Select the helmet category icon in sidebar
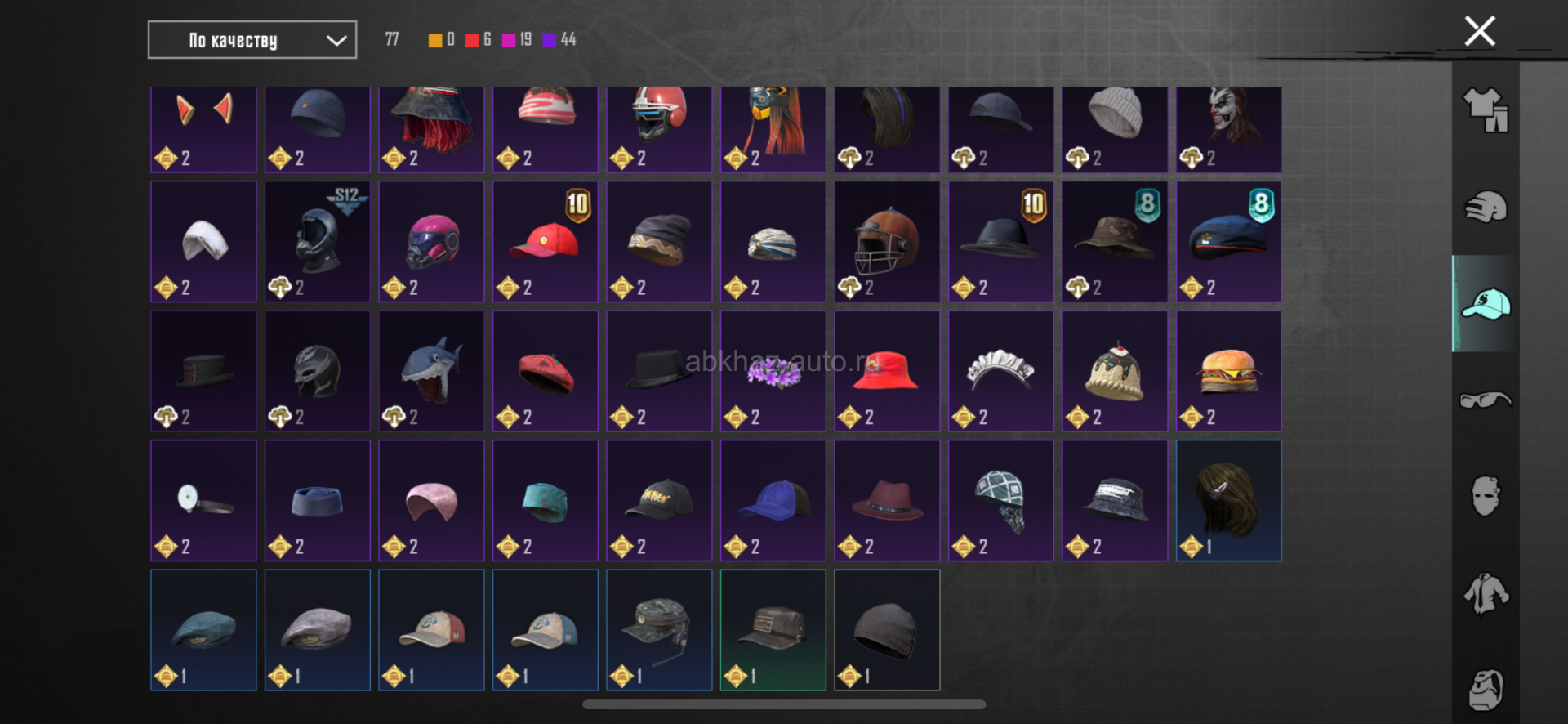This screenshot has width=1568, height=724. coord(1486,207)
